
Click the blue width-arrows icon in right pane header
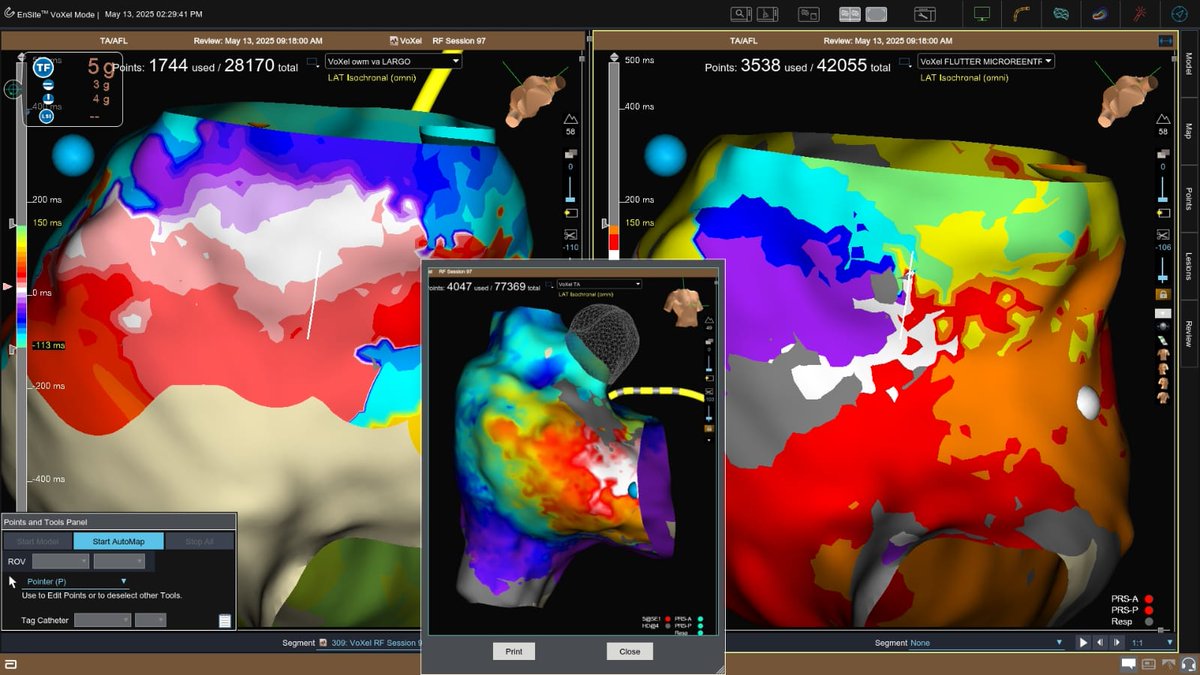coord(1166,40)
